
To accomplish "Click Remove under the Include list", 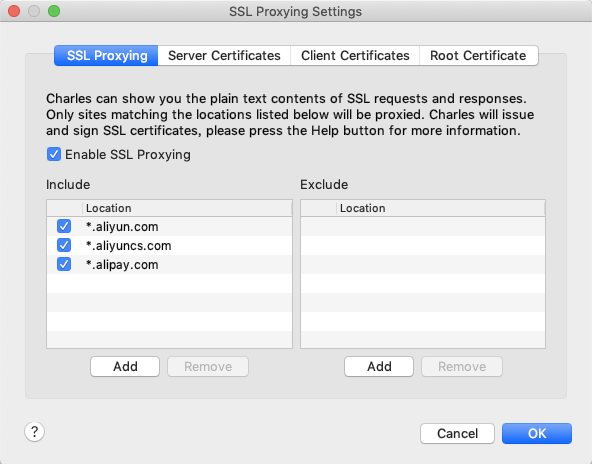I will (208, 367).
